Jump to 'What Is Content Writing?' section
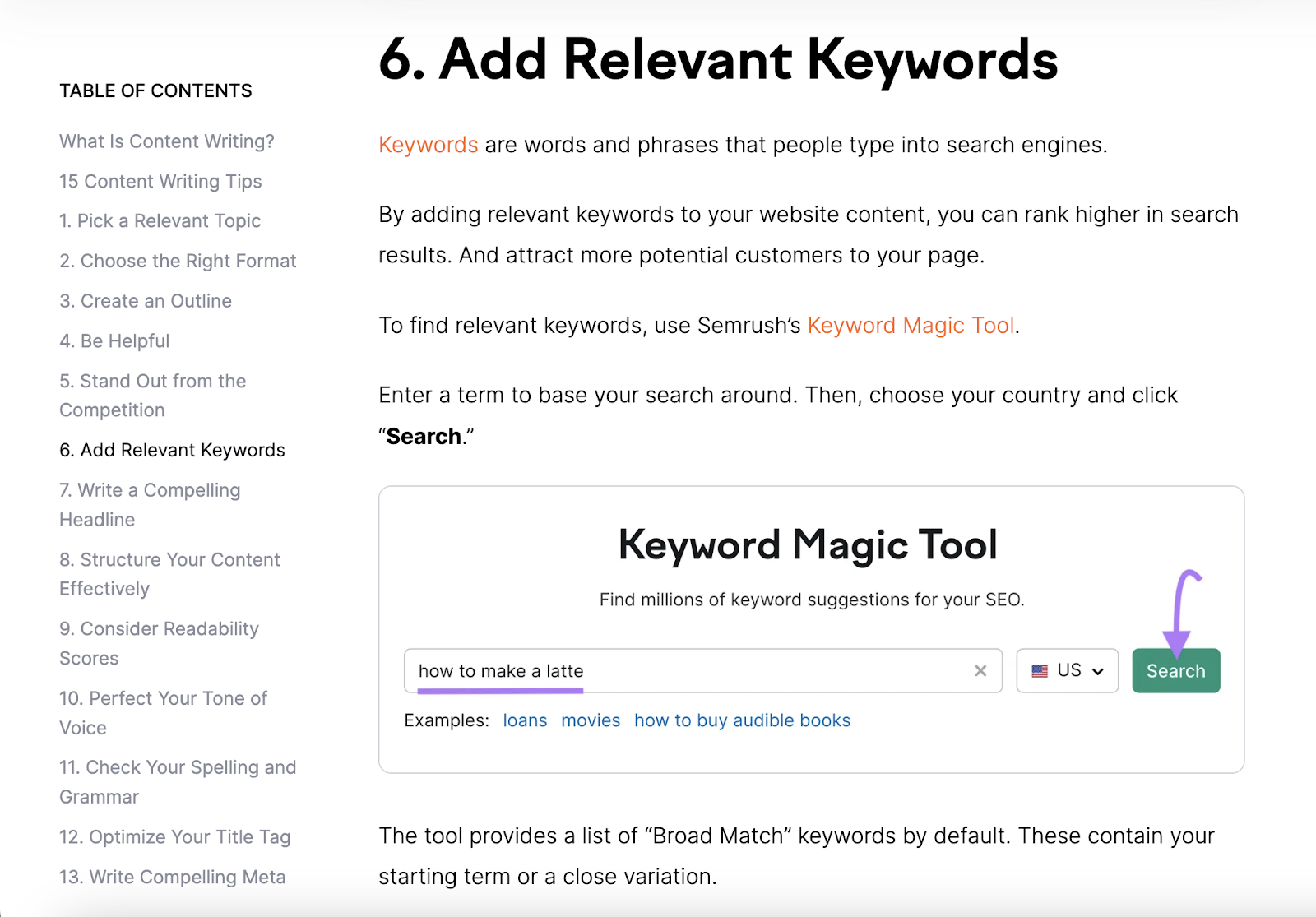This screenshot has width=1316, height=917. [167, 141]
